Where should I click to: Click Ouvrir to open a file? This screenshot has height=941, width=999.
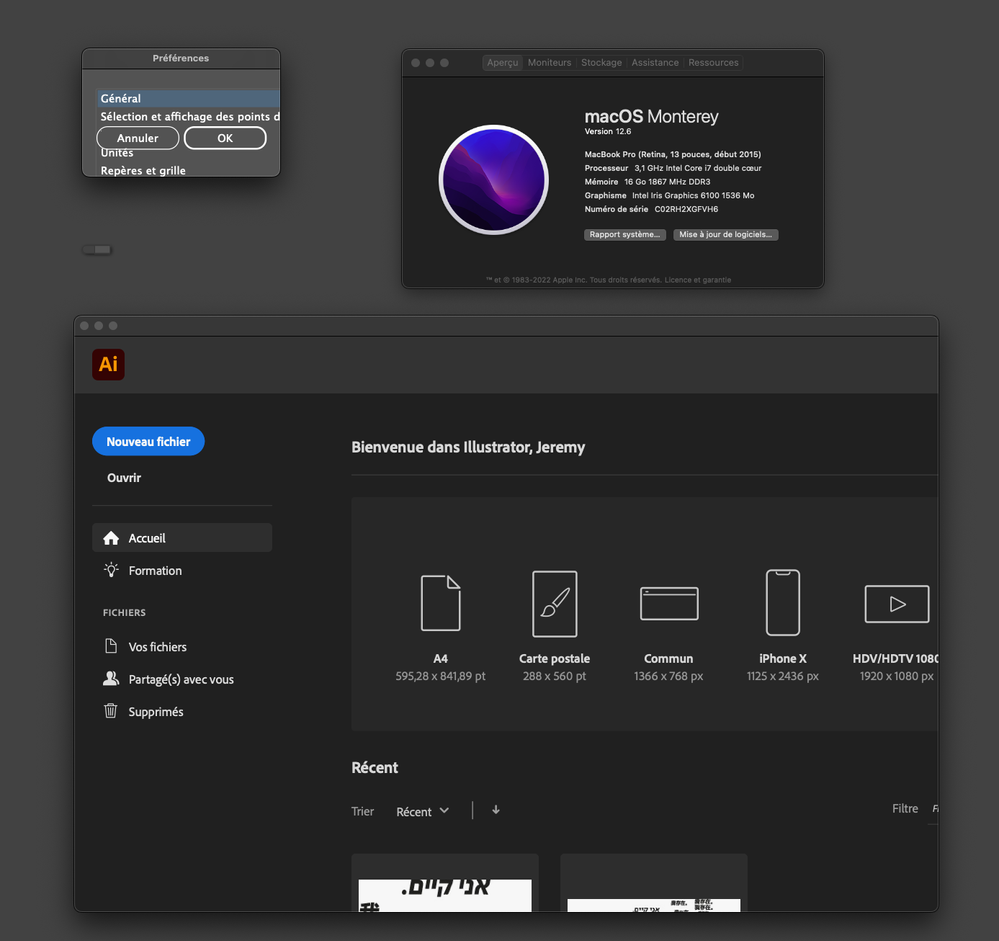pos(124,478)
